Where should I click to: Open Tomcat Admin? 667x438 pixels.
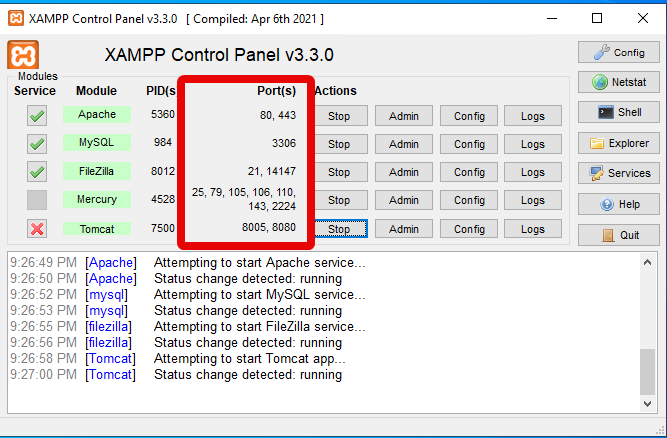404,229
